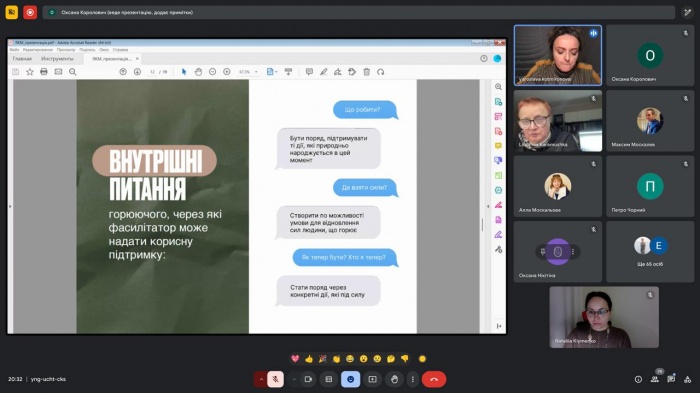
Task: Open the 'Ще 65 осіб' participants tile
Action: 650,251
